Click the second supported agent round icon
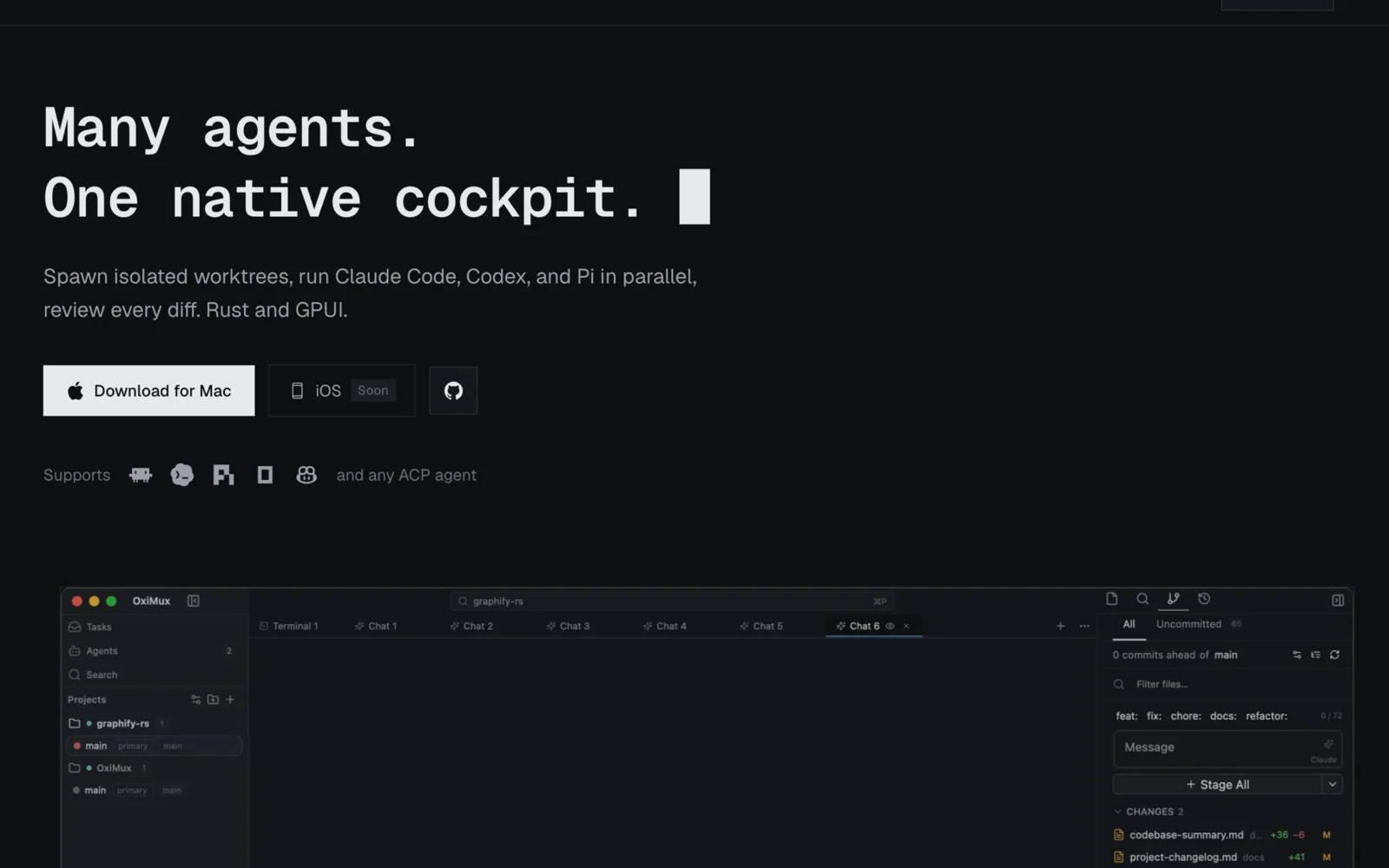The height and width of the screenshot is (868, 1389). coord(182,475)
